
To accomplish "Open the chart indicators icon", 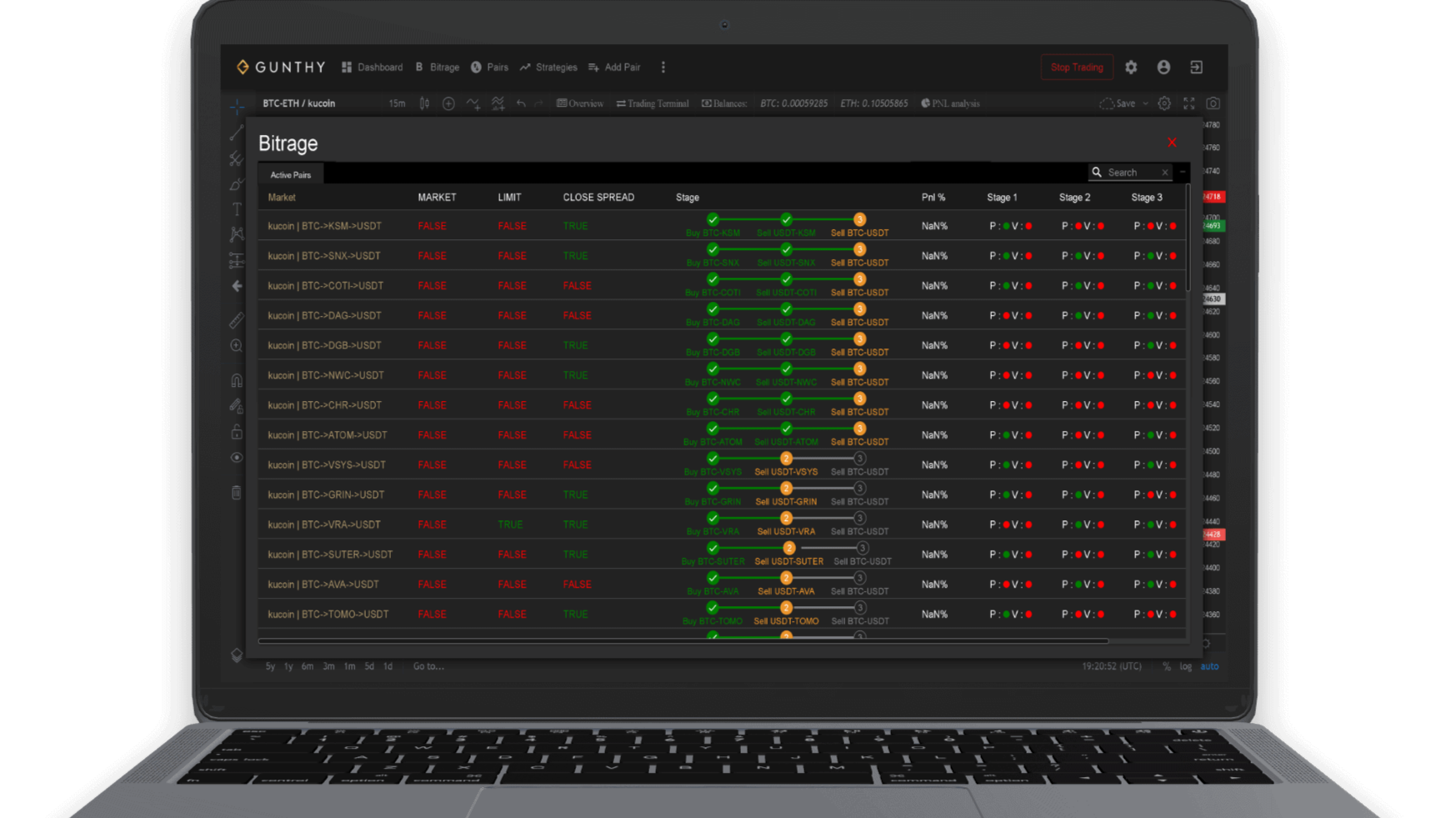I will [x=473, y=103].
